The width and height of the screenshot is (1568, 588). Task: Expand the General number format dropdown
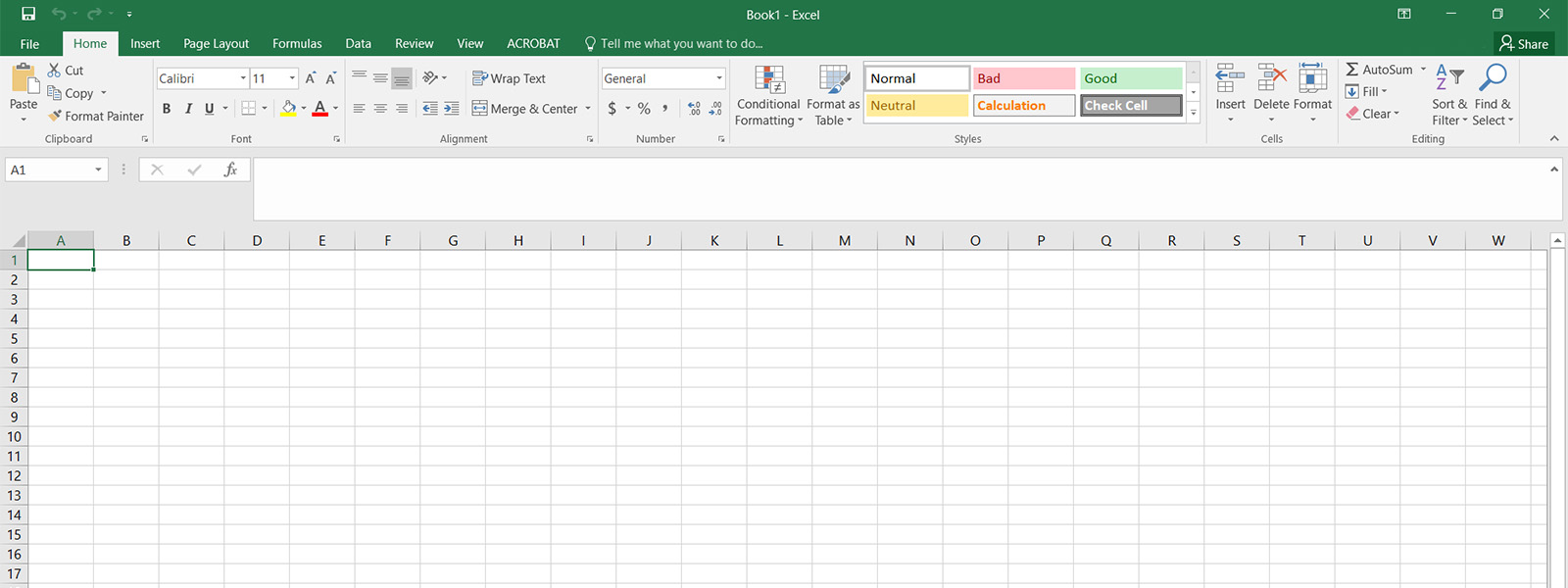(719, 78)
